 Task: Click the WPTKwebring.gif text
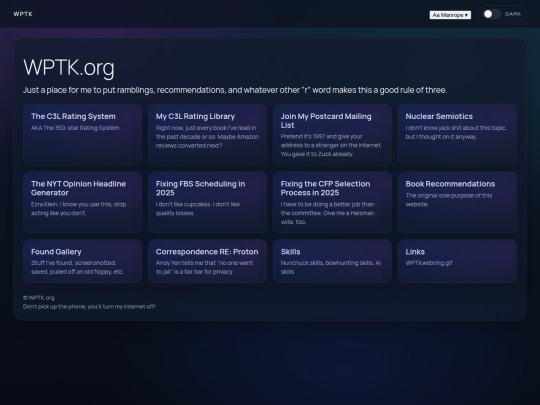(429, 263)
